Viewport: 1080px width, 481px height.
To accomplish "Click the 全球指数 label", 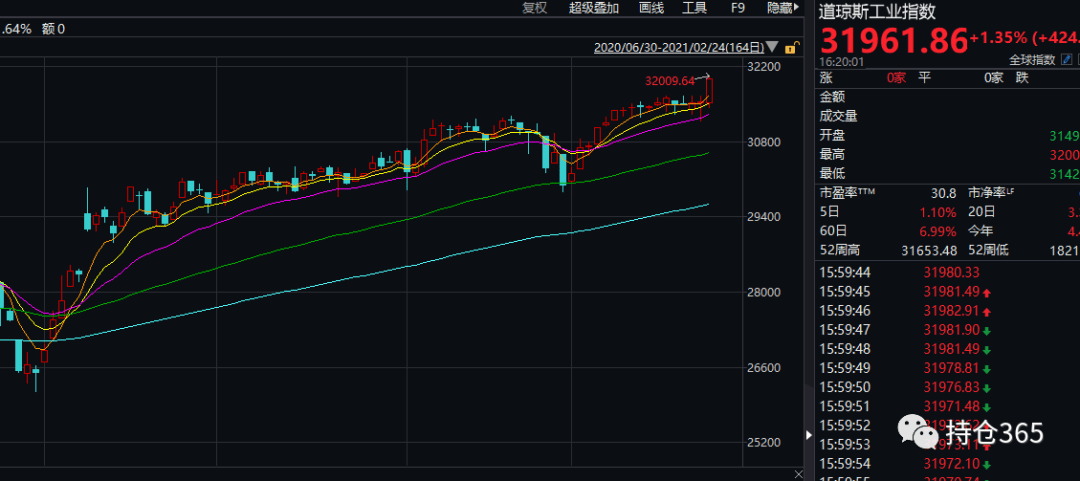I will click(x=1031, y=60).
